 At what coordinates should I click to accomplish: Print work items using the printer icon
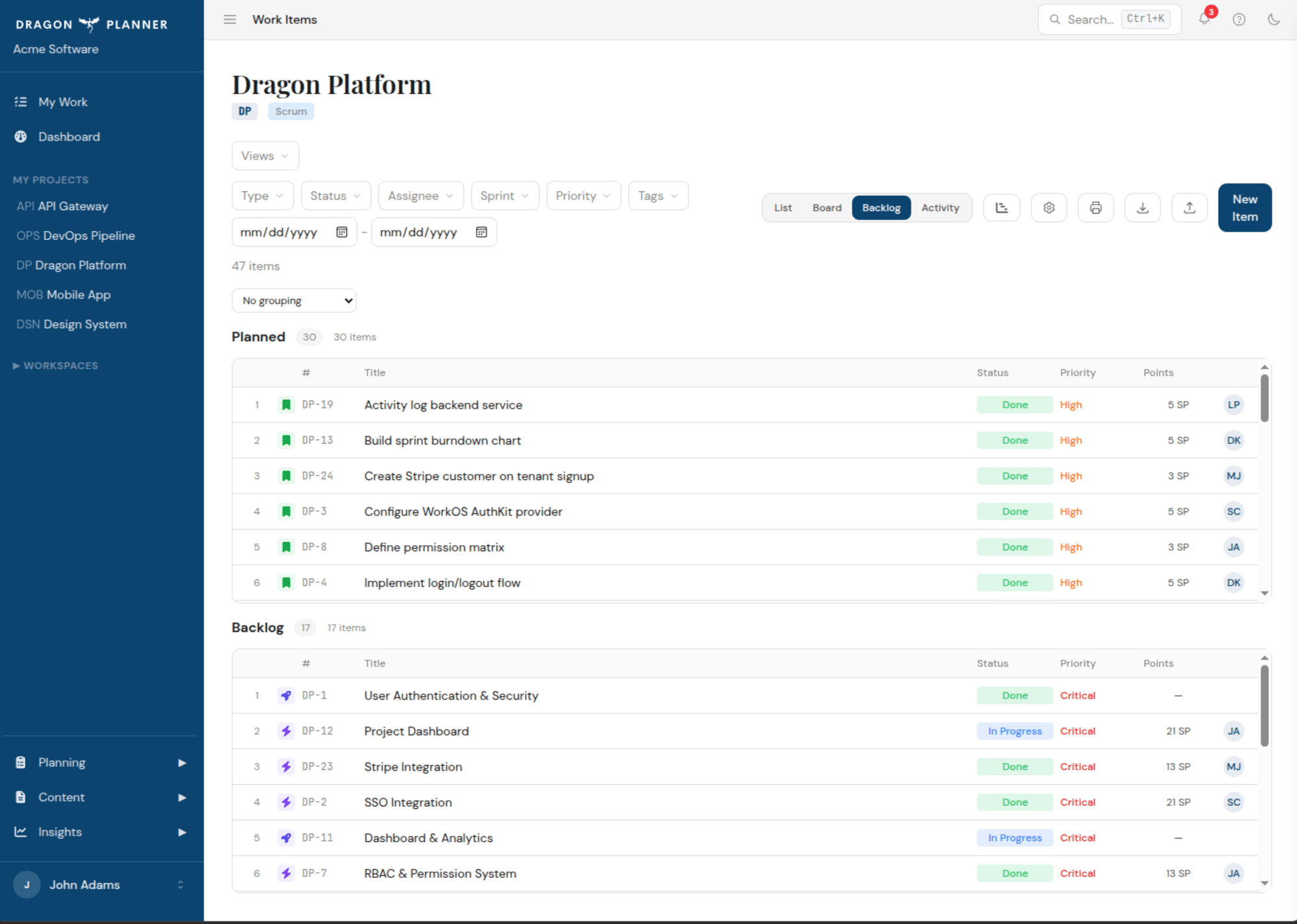tap(1096, 208)
